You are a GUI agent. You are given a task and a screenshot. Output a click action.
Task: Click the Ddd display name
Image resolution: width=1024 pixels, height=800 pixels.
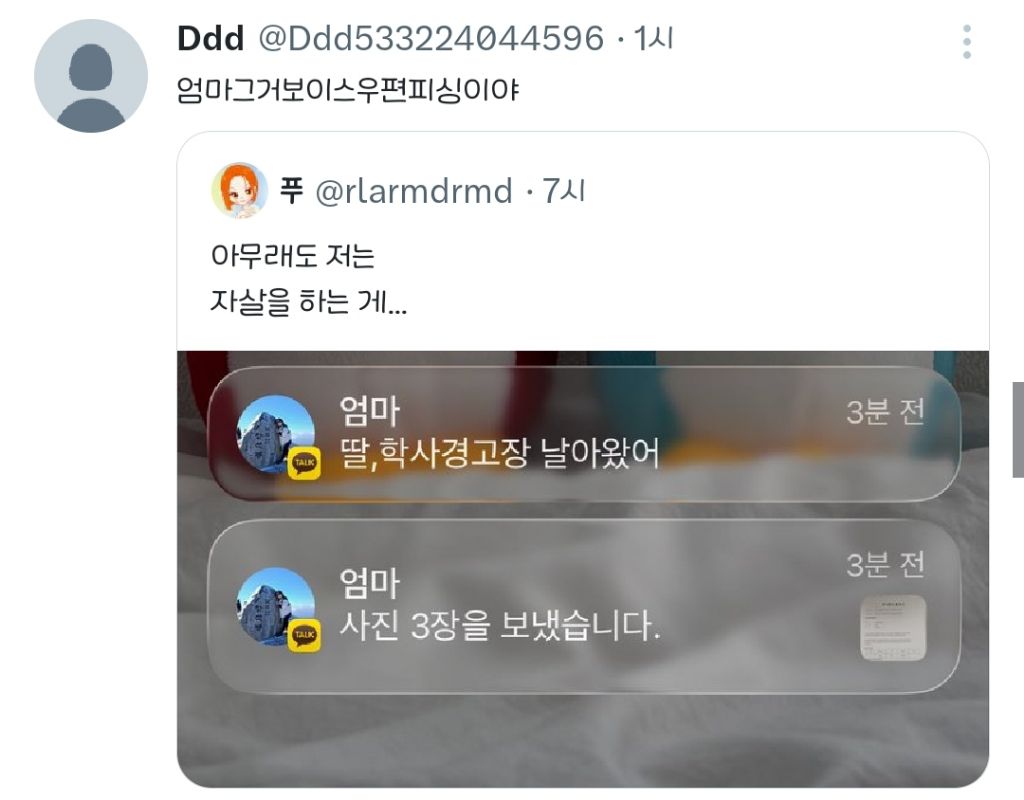[210, 39]
